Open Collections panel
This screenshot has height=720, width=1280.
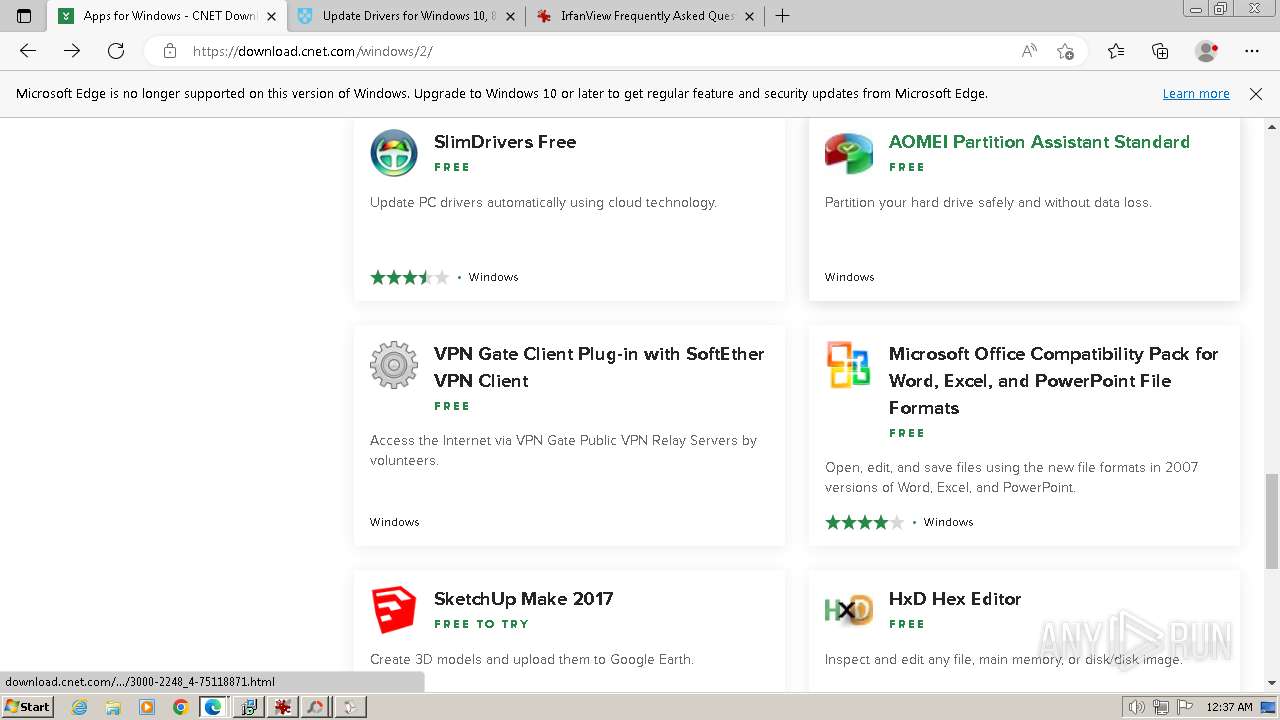tap(1160, 51)
